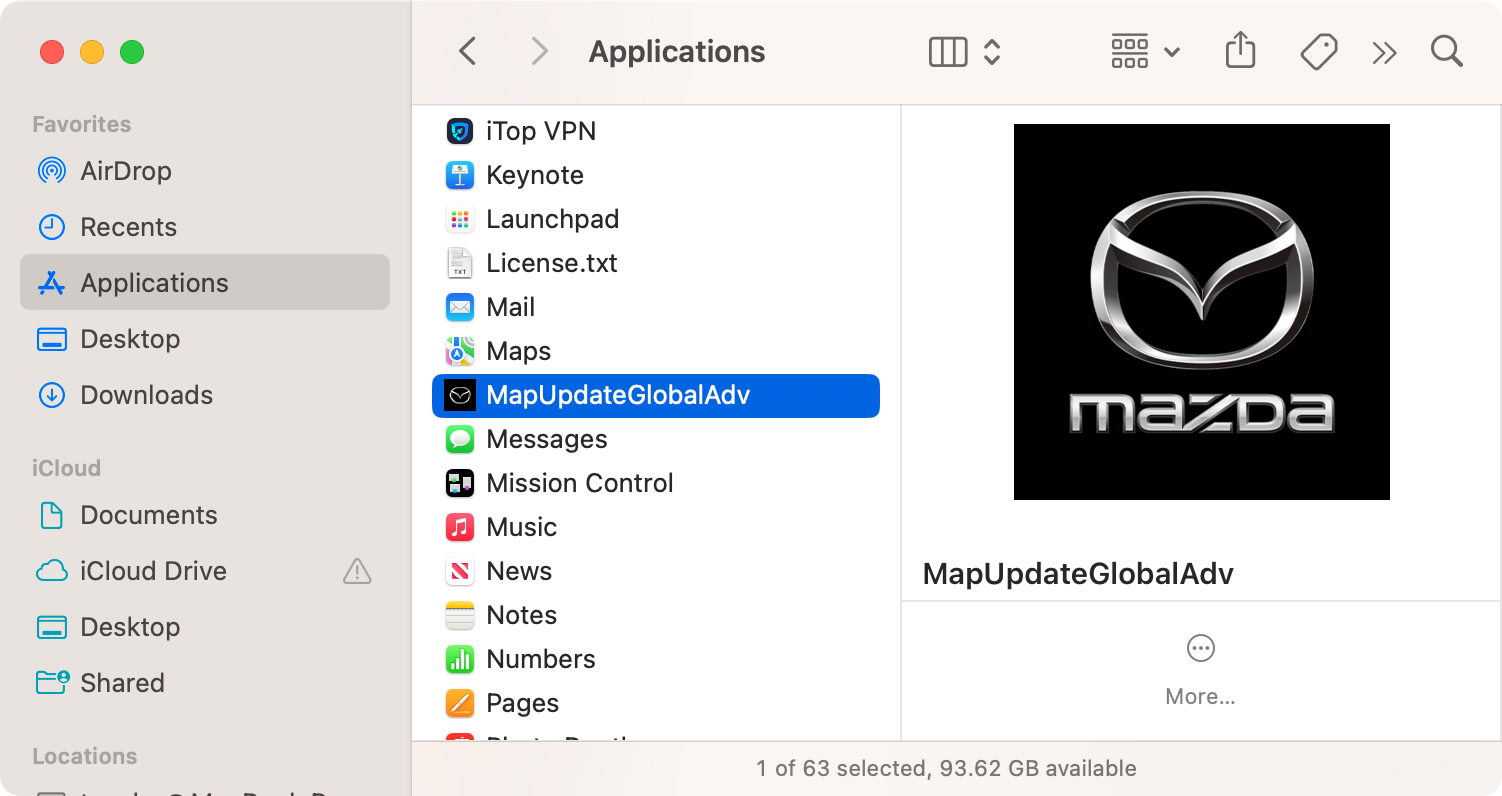Click the status bar selection text
The image size is (1502, 796).
click(946, 769)
